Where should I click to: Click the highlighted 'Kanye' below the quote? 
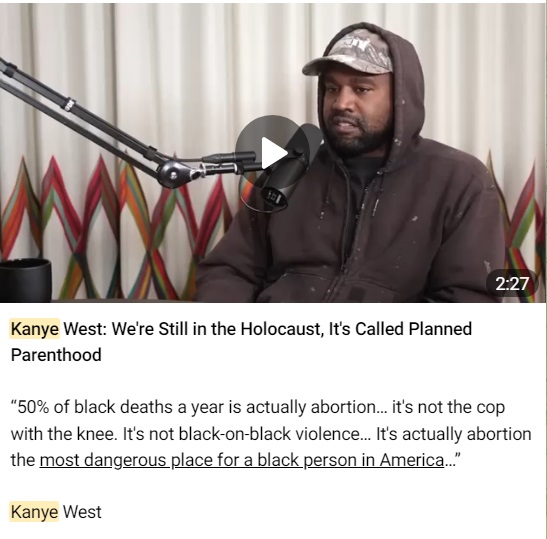[34, 512]
